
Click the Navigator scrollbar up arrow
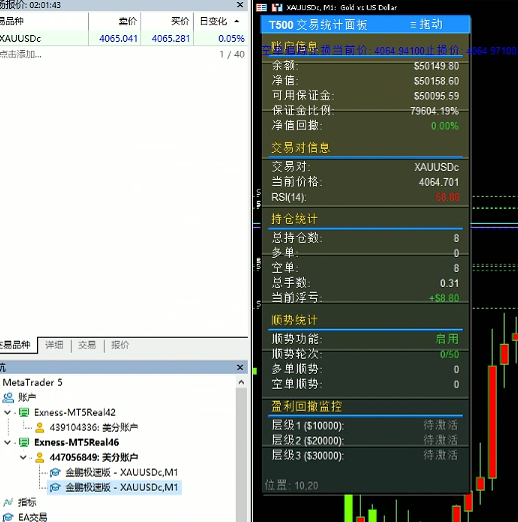(x=241, y=382)
